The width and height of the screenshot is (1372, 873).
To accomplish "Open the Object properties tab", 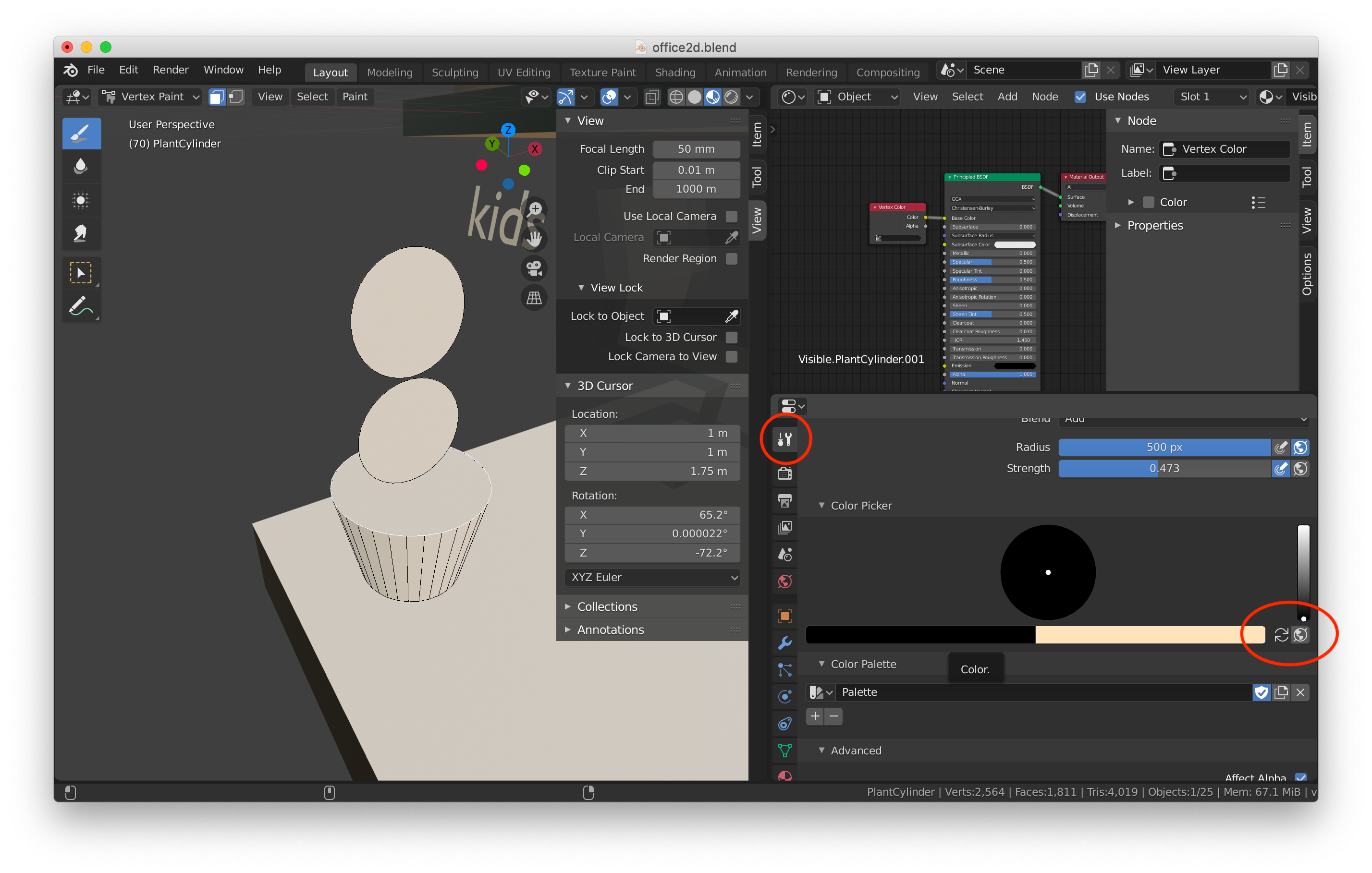I will click(x=784, y=616).
